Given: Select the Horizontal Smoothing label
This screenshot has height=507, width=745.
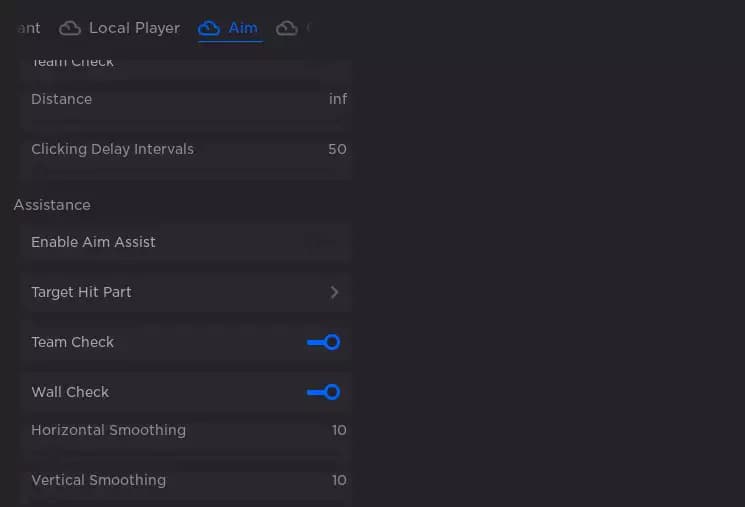Looking at the screenshot, I should (x=108, y=430).
